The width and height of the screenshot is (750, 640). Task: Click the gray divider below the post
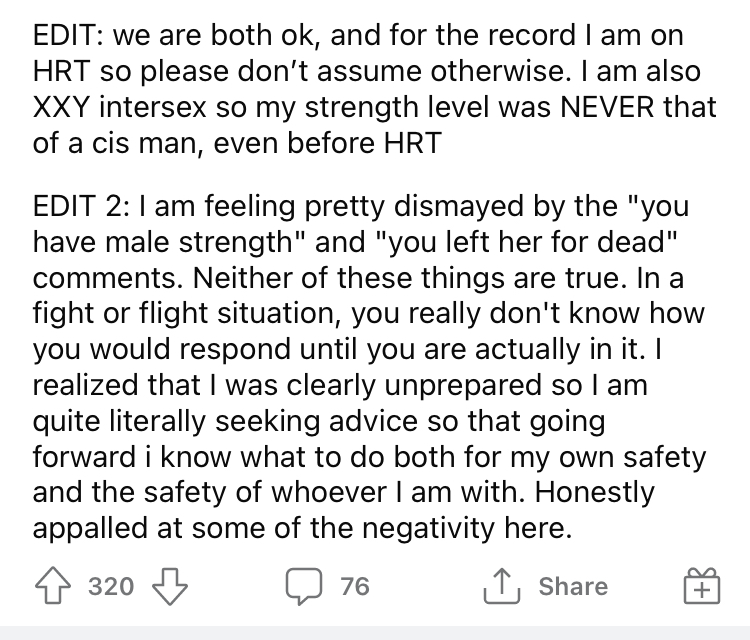click(375, 632)
